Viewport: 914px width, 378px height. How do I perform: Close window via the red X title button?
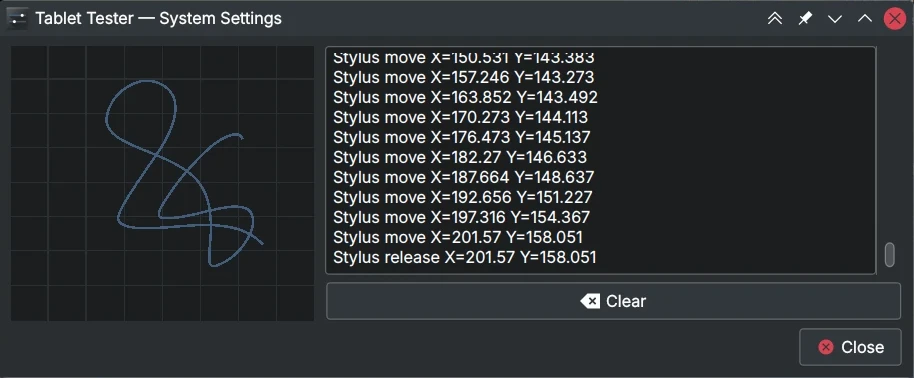point(895,19)
